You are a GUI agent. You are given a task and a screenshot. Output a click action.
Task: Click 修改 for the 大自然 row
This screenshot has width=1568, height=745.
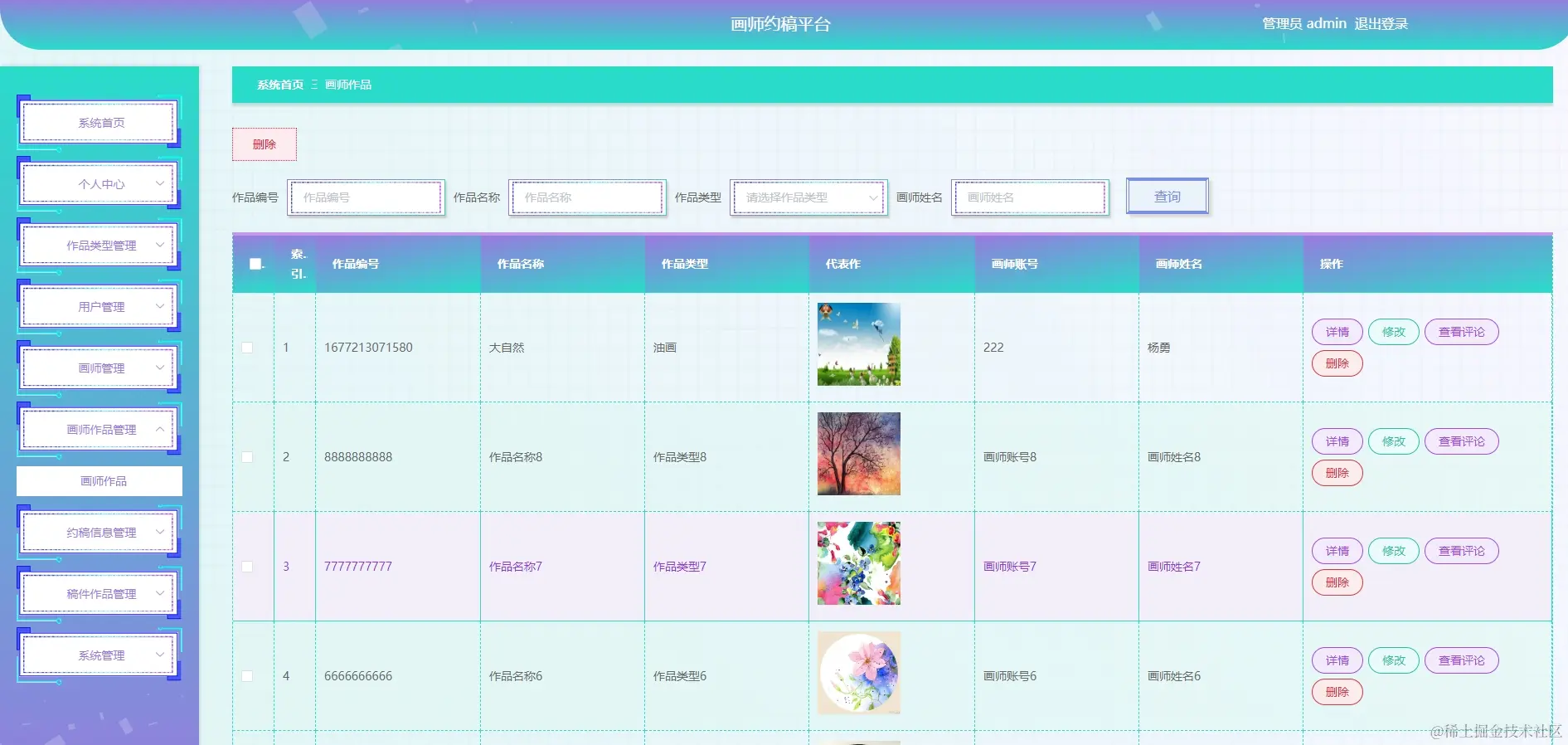[1394, 332]
